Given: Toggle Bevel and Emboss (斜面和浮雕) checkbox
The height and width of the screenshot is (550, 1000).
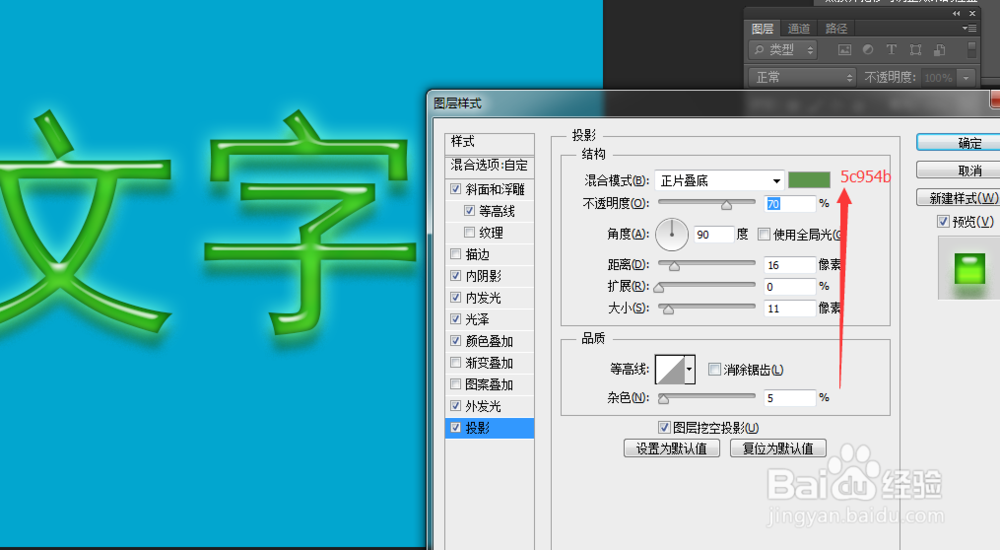Looking at the screenshot, I should [455, 189].
